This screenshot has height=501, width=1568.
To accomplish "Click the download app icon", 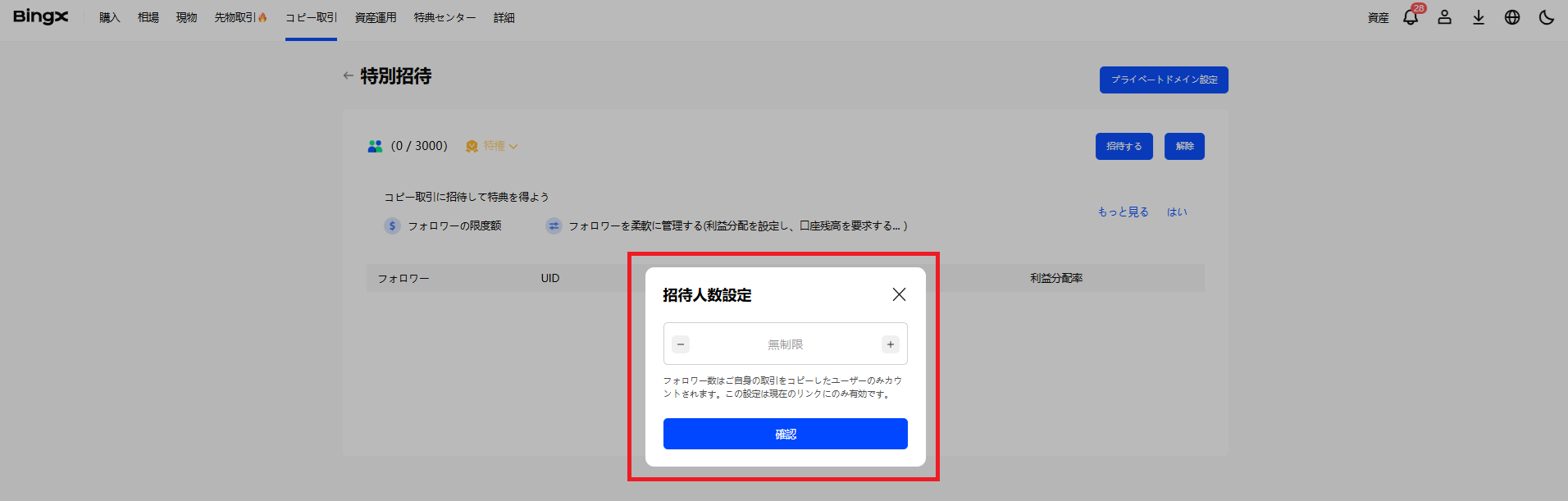I will point(1478,17).
